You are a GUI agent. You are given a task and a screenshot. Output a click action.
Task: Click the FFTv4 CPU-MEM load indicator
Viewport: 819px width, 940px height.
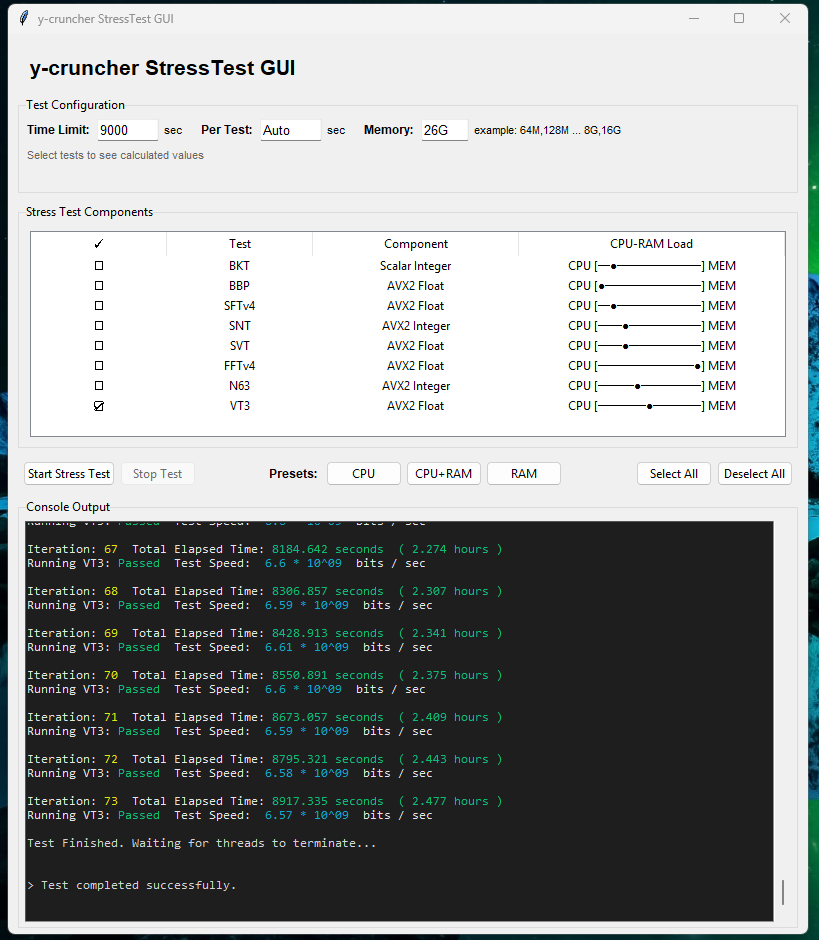click(652, 366)
